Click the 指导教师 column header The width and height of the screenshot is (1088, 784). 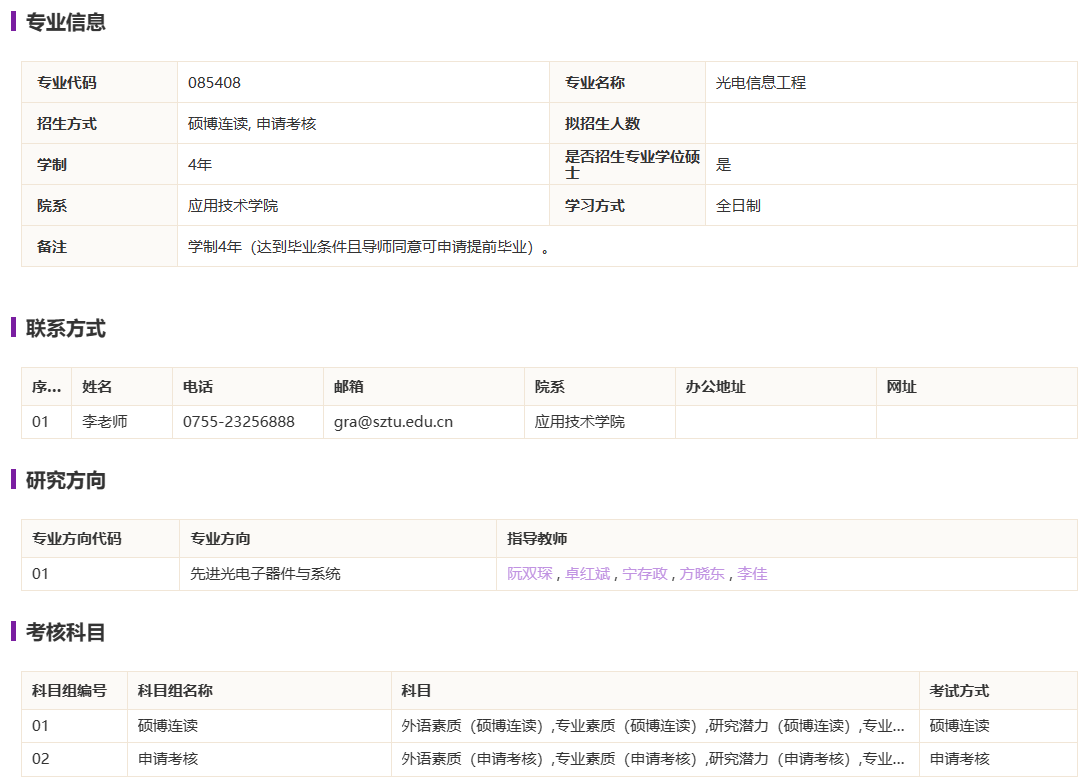click(537, 539)
